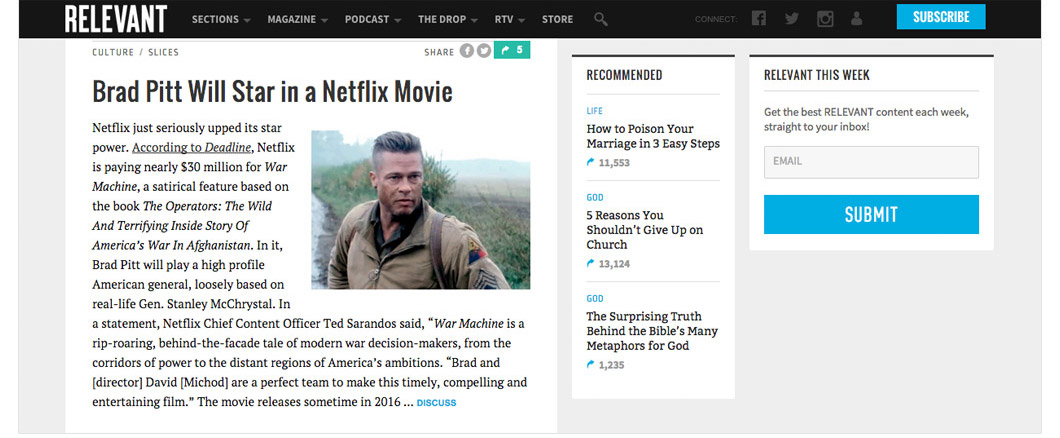The image size is (1060, 438).
Task: Click the green share count button
Action: [x=512, y=50]
